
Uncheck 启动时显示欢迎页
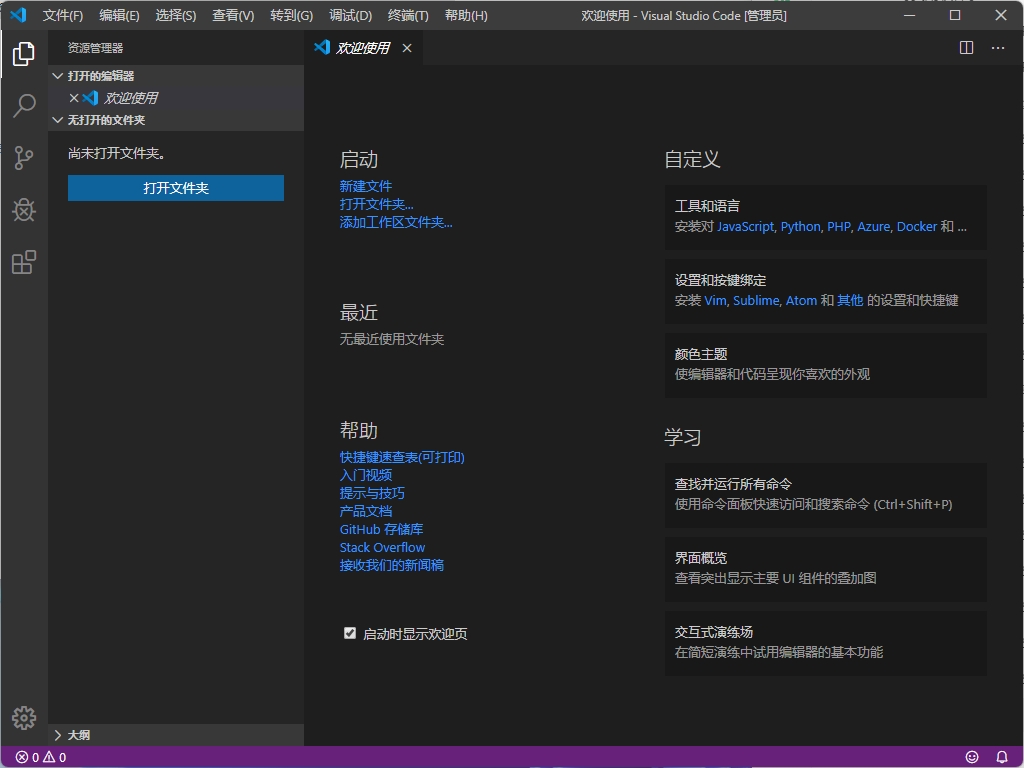point(350,633)
